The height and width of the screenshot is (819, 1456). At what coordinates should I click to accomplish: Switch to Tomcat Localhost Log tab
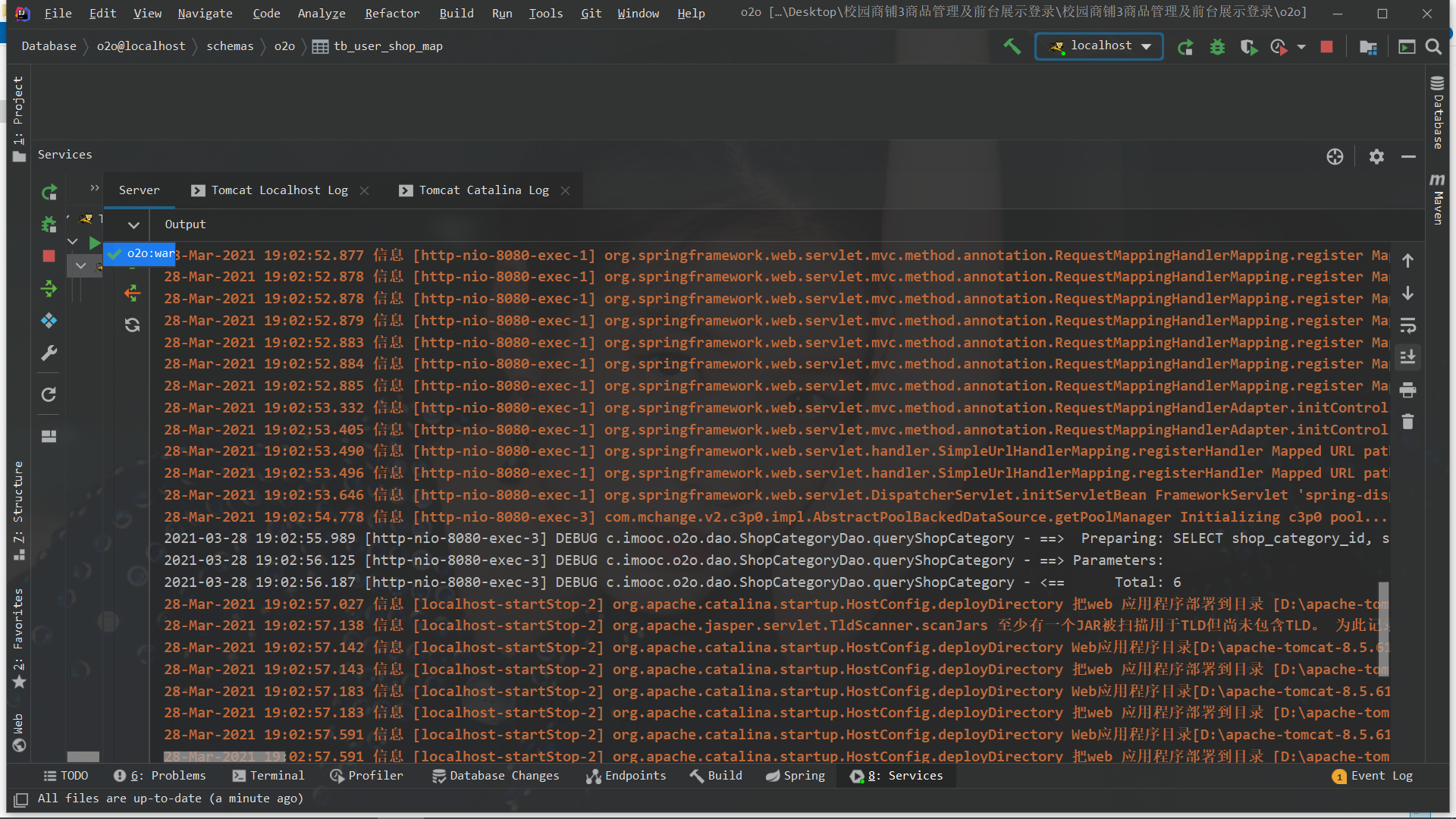279,190
